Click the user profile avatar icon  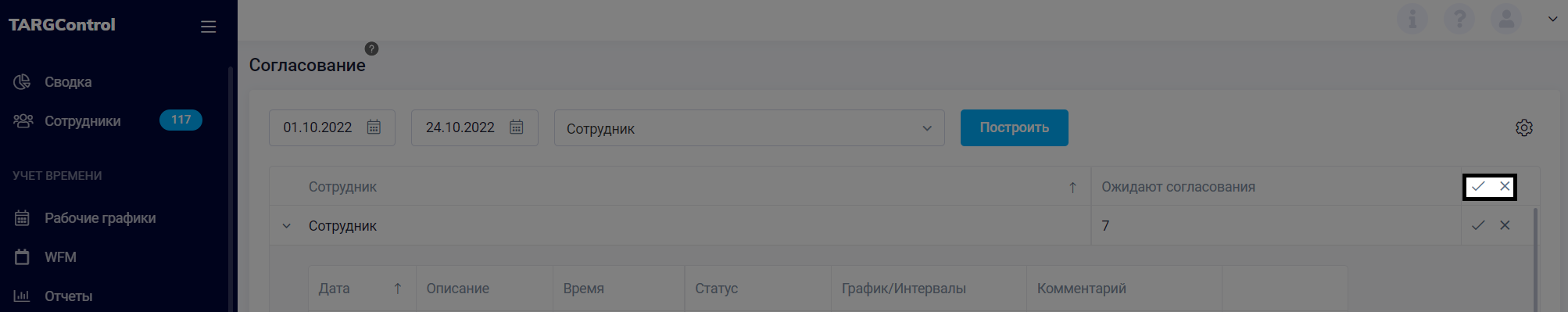[1506, 19]
